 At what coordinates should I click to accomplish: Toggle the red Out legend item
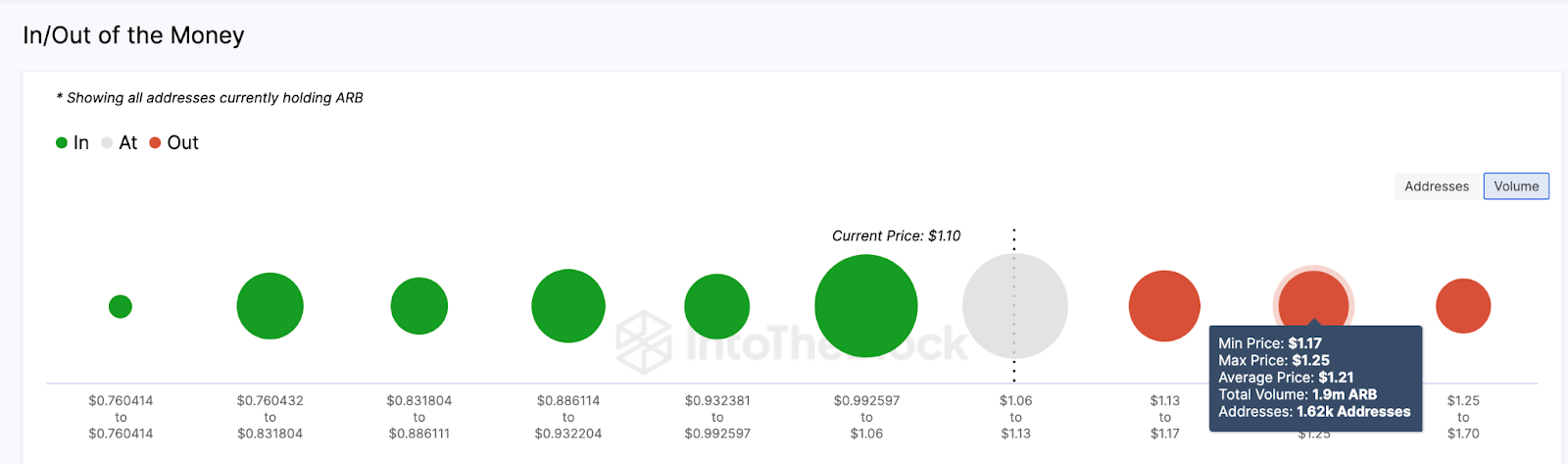[x=174, y=143]
